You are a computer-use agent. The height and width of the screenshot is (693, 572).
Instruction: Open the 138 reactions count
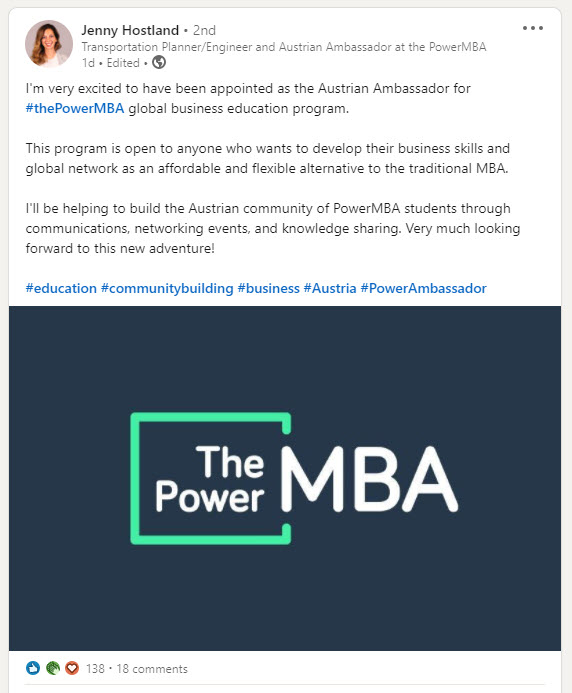(x=95, y=669)
